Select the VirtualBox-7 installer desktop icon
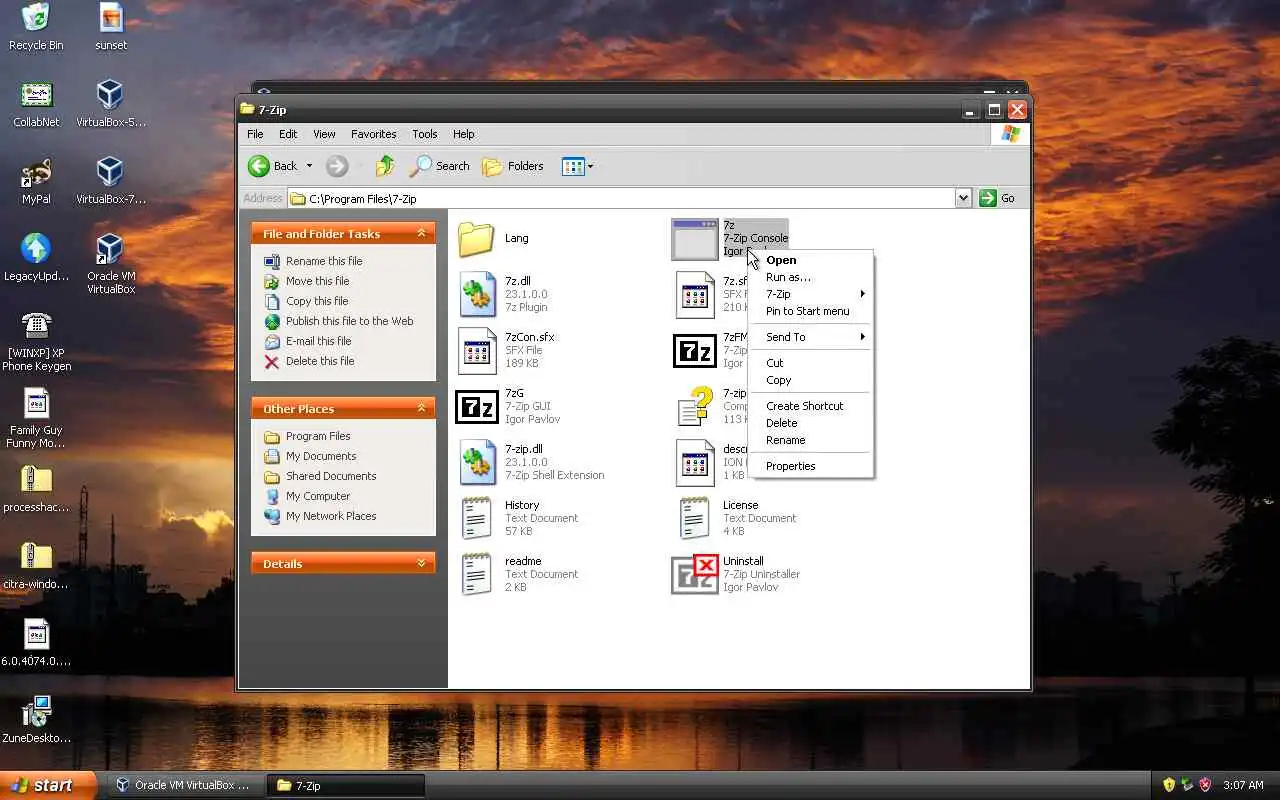Screen dimensions: 1280x800 (x=110, y=172)
